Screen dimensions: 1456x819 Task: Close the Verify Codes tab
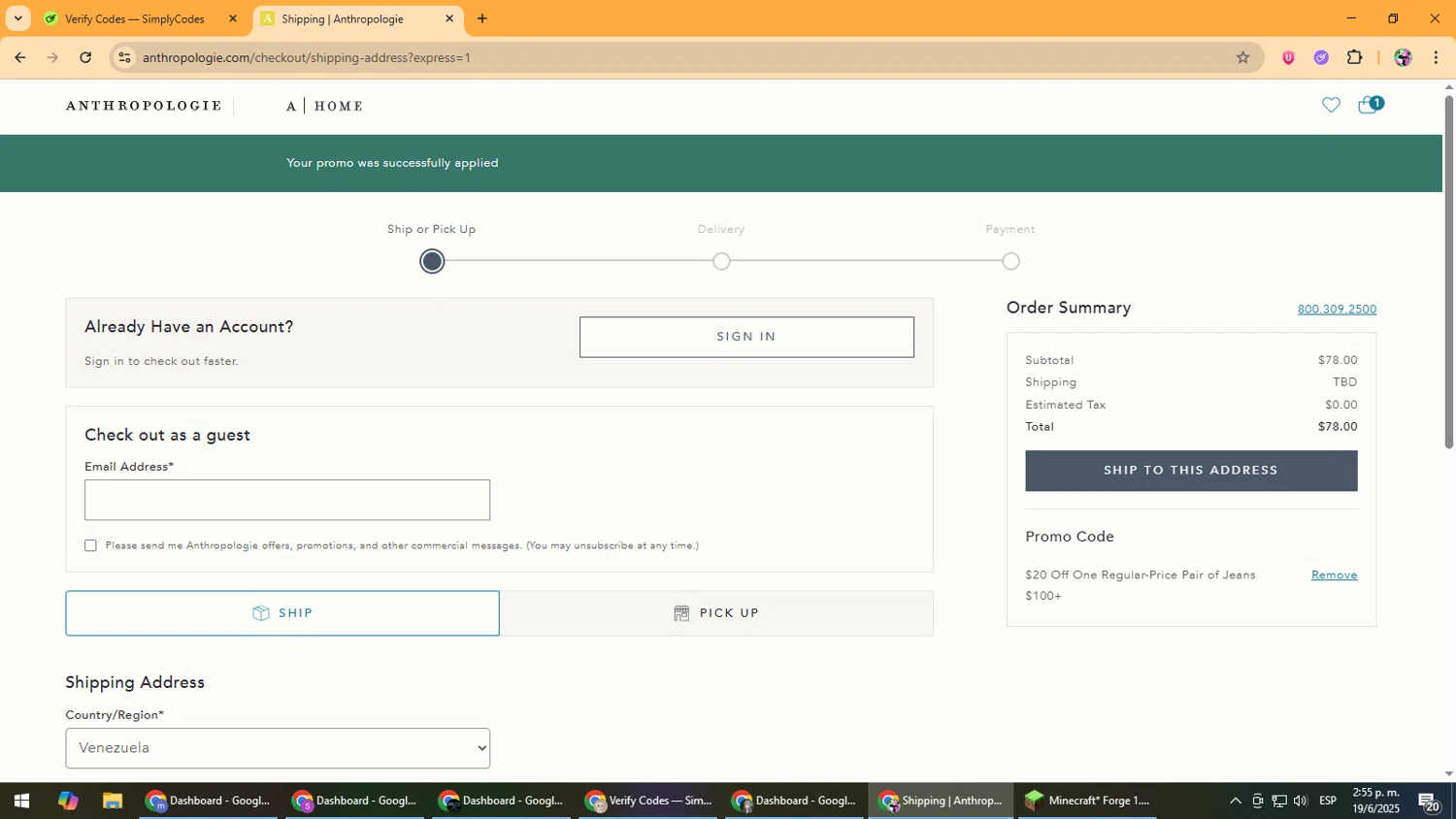tap(233, 18)
